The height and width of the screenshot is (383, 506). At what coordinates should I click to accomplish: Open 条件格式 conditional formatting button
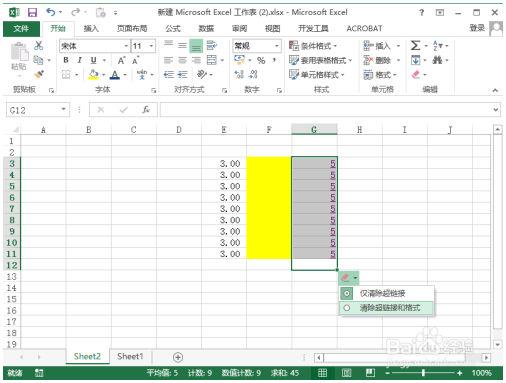[313, 46]
